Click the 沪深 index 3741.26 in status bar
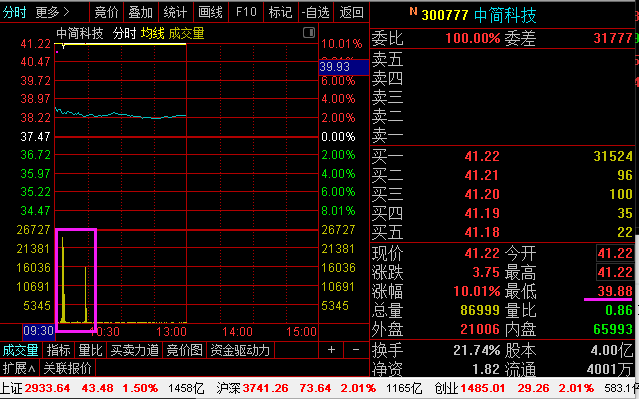The width and height of the screenshot is (639, 399). click(265, 388)
